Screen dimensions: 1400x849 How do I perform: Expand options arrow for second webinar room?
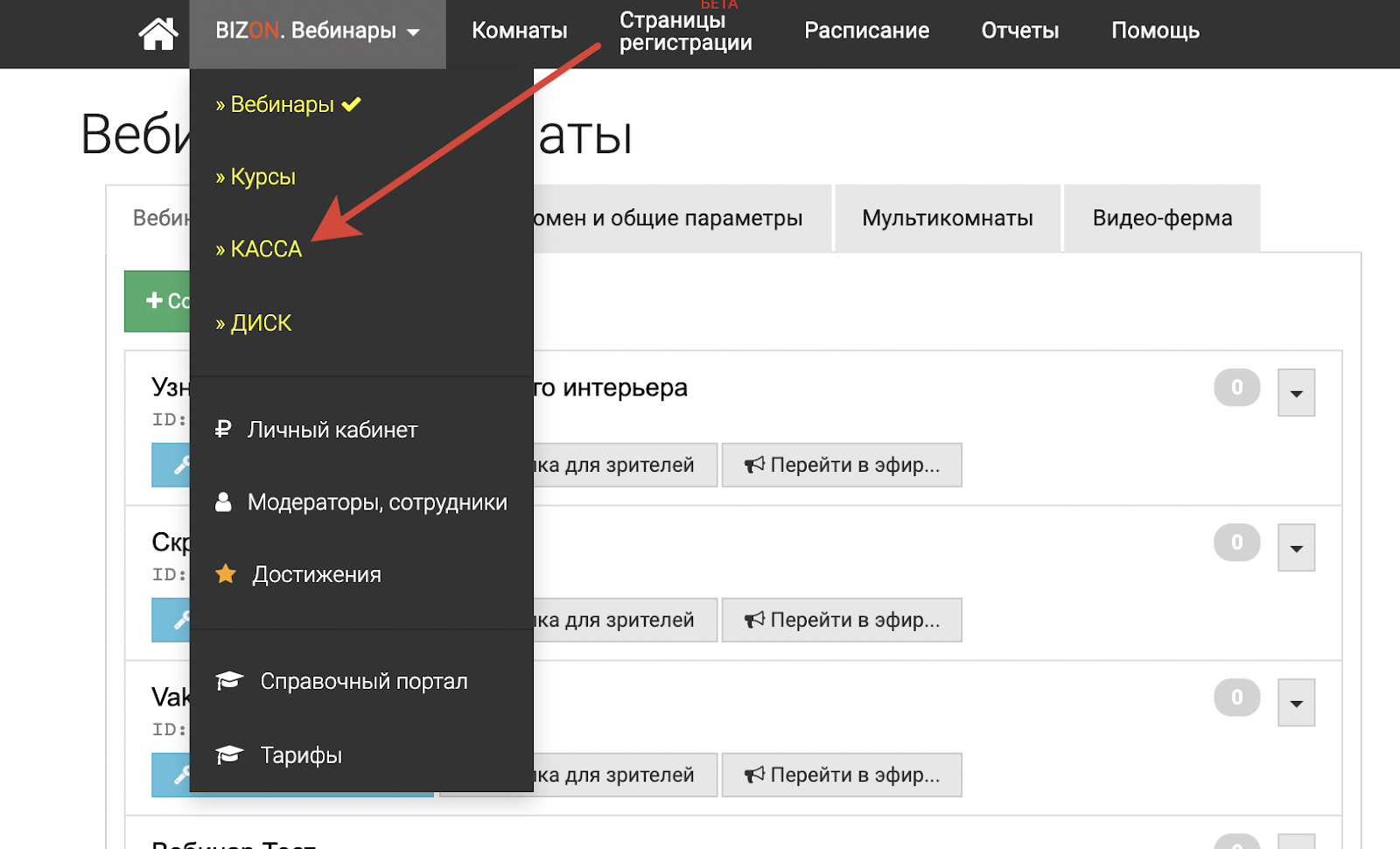point(1296,548)
